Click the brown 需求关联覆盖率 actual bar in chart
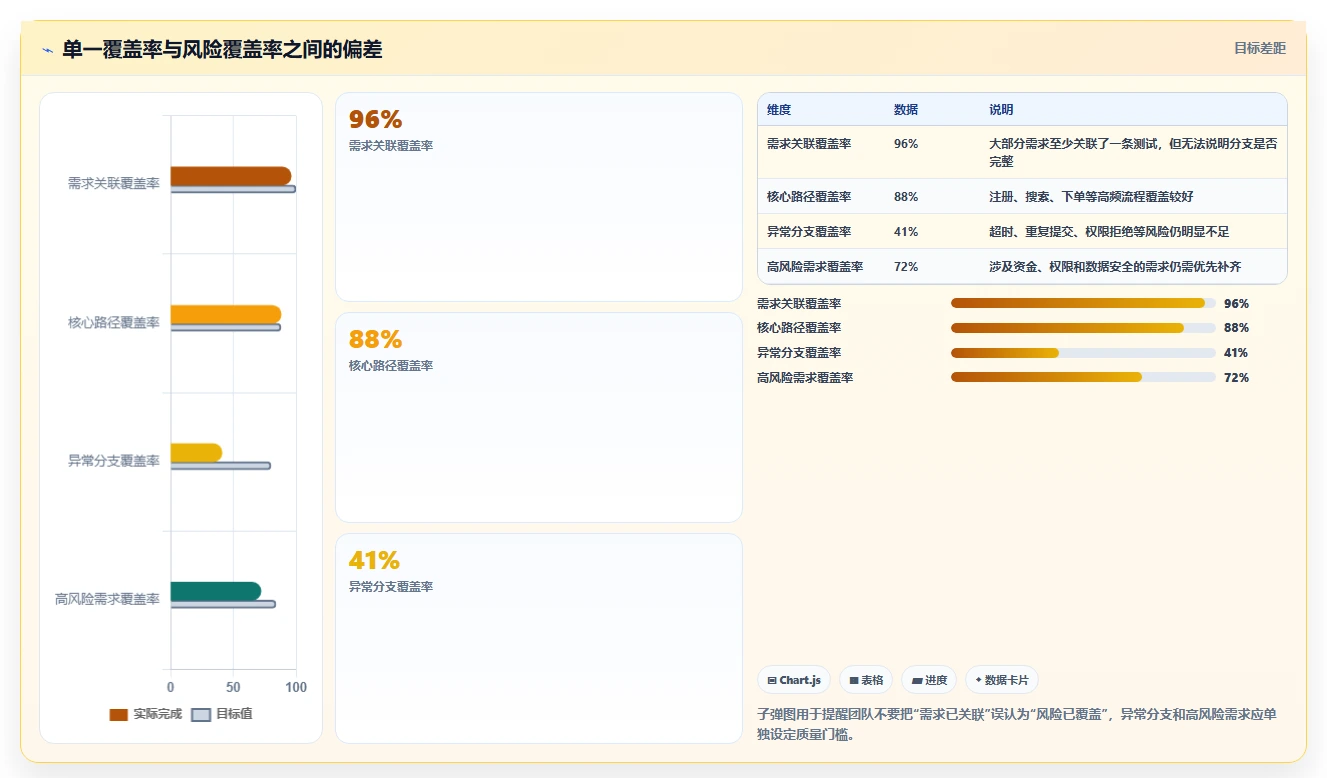Image resolution: width=1327 pixels, height=778 pixels. [231, 176]
